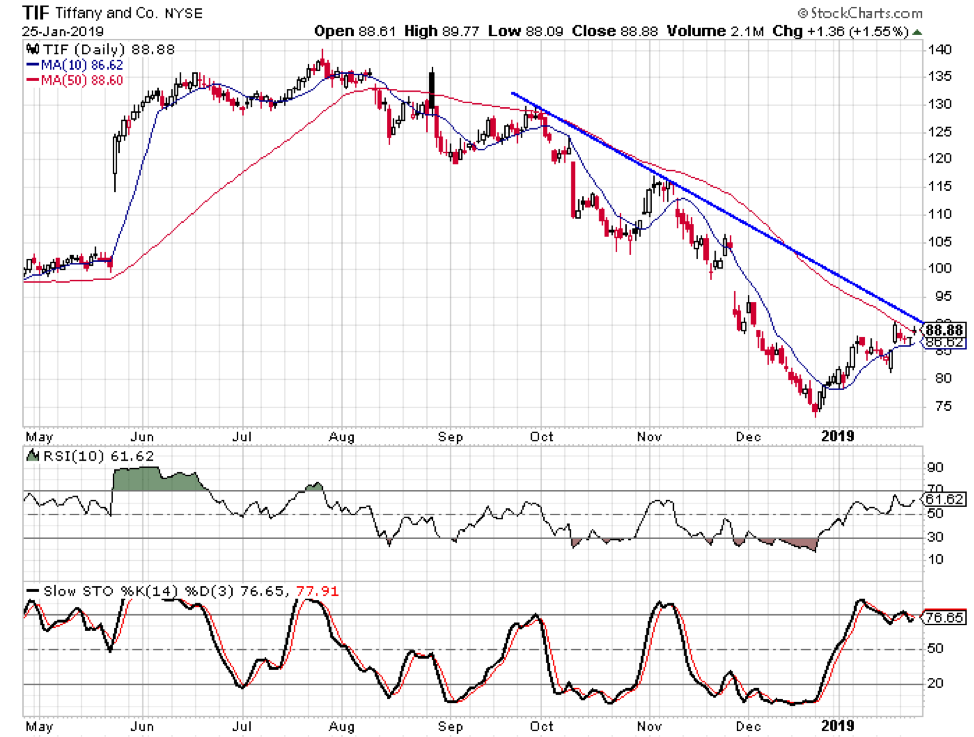
Task: Click the Open 88.61 value
Action: pos(355,31)
